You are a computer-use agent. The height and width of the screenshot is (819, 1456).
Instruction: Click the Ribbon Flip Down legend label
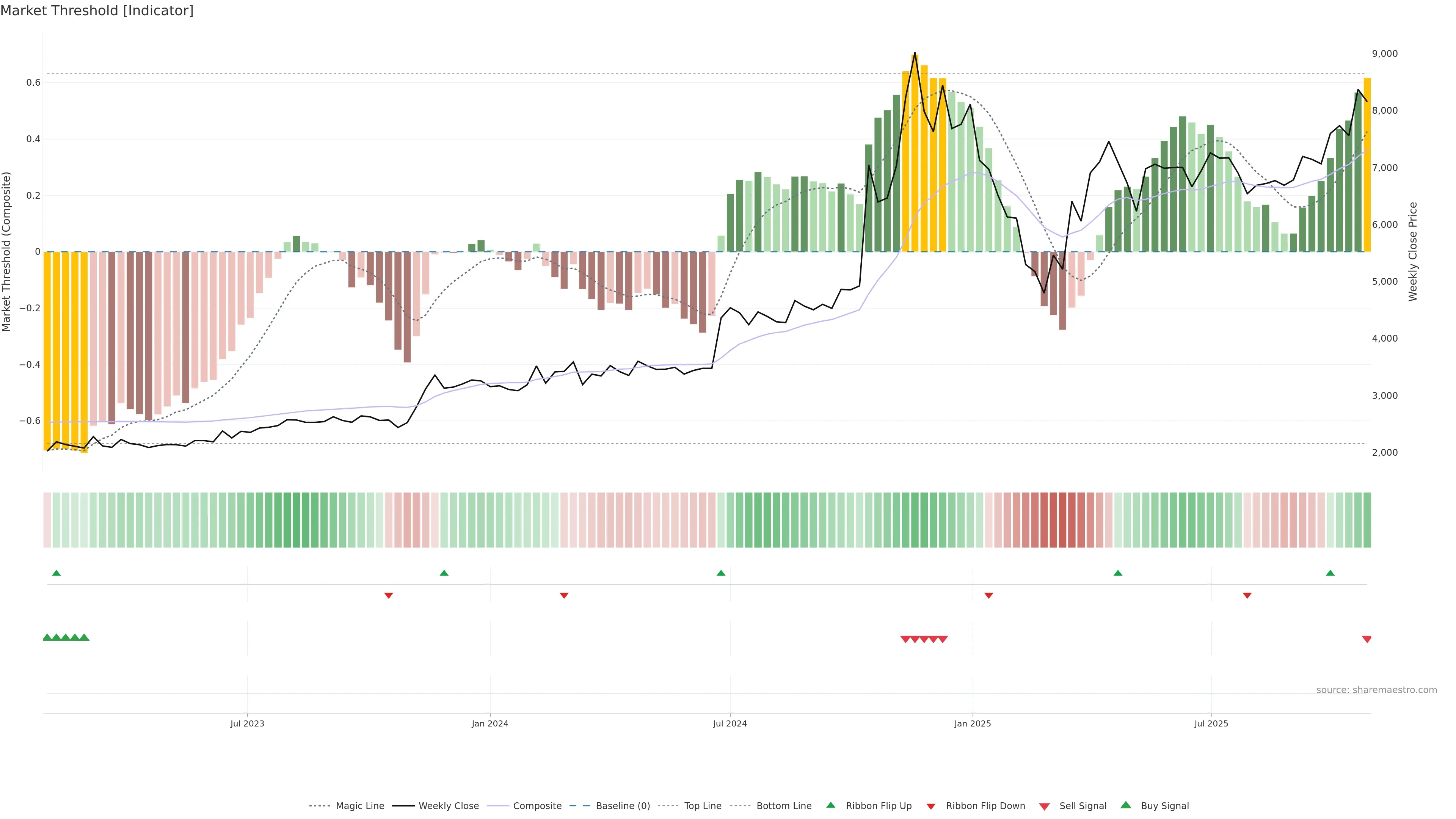tap(985, 806)
